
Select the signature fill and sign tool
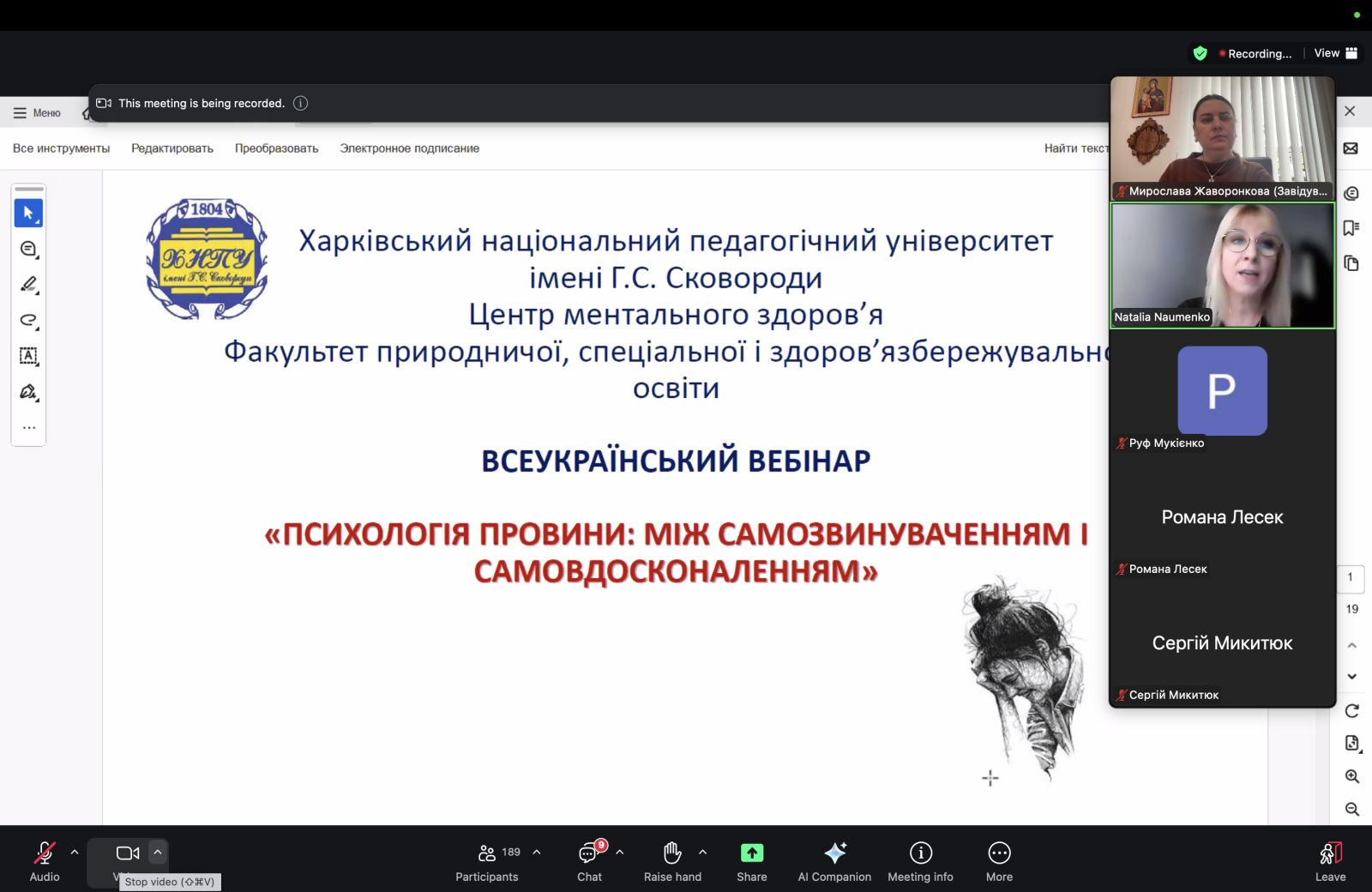coord(28,392)
